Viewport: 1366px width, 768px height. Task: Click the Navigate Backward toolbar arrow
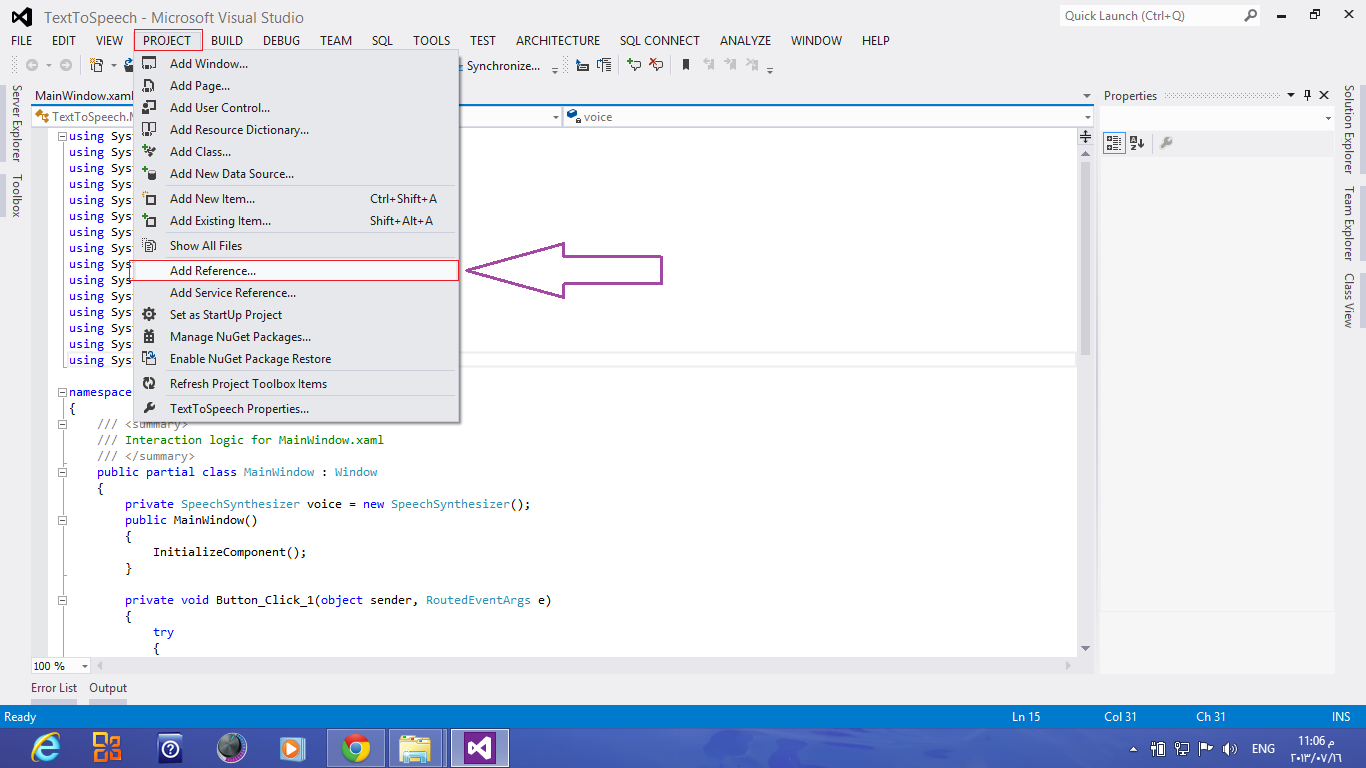click(x=32, y=65)
